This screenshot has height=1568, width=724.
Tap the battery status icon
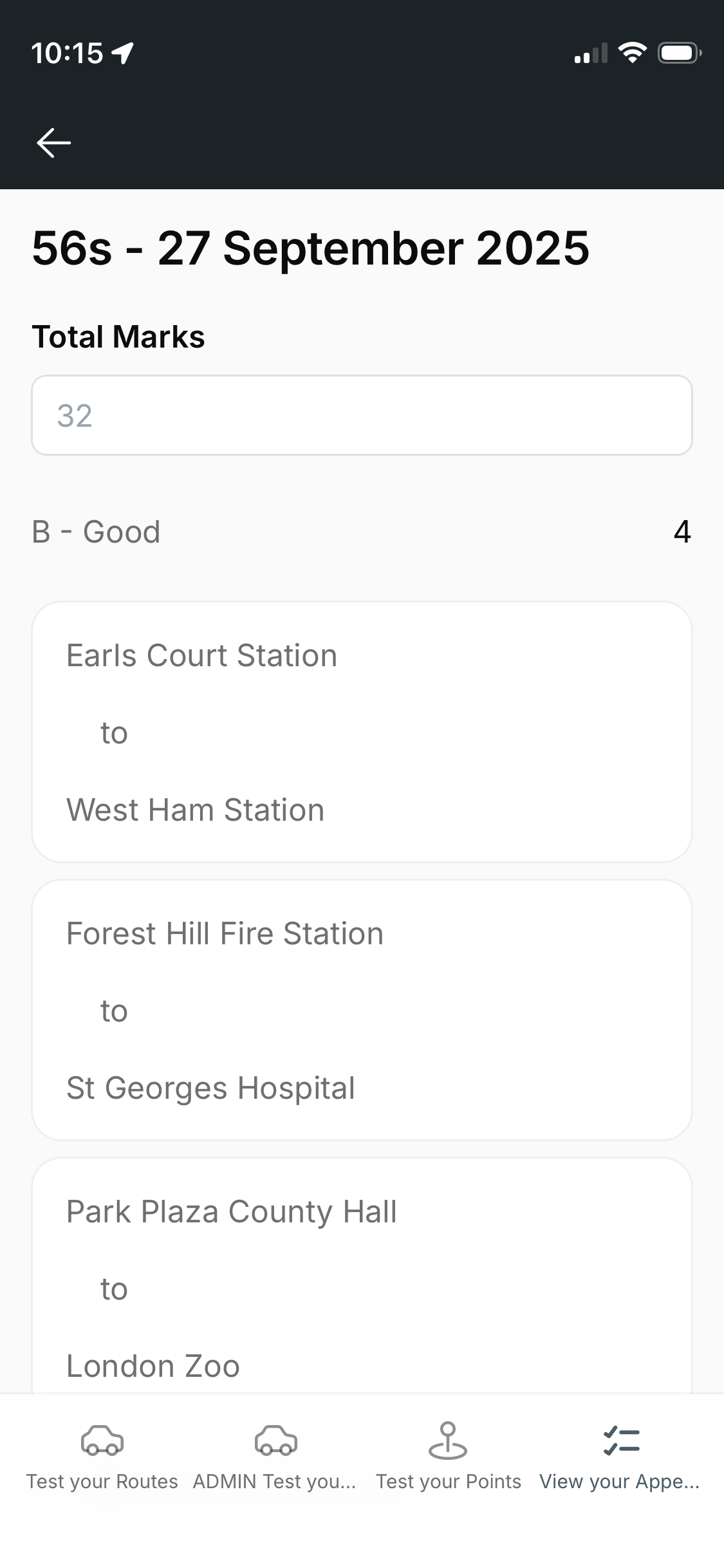pos(679,53)
